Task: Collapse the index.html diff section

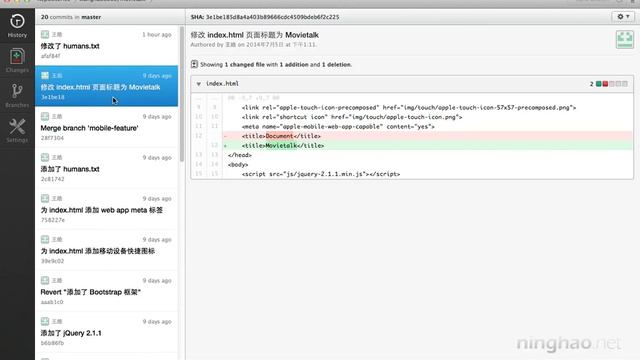Action: (x=198, y=84)
